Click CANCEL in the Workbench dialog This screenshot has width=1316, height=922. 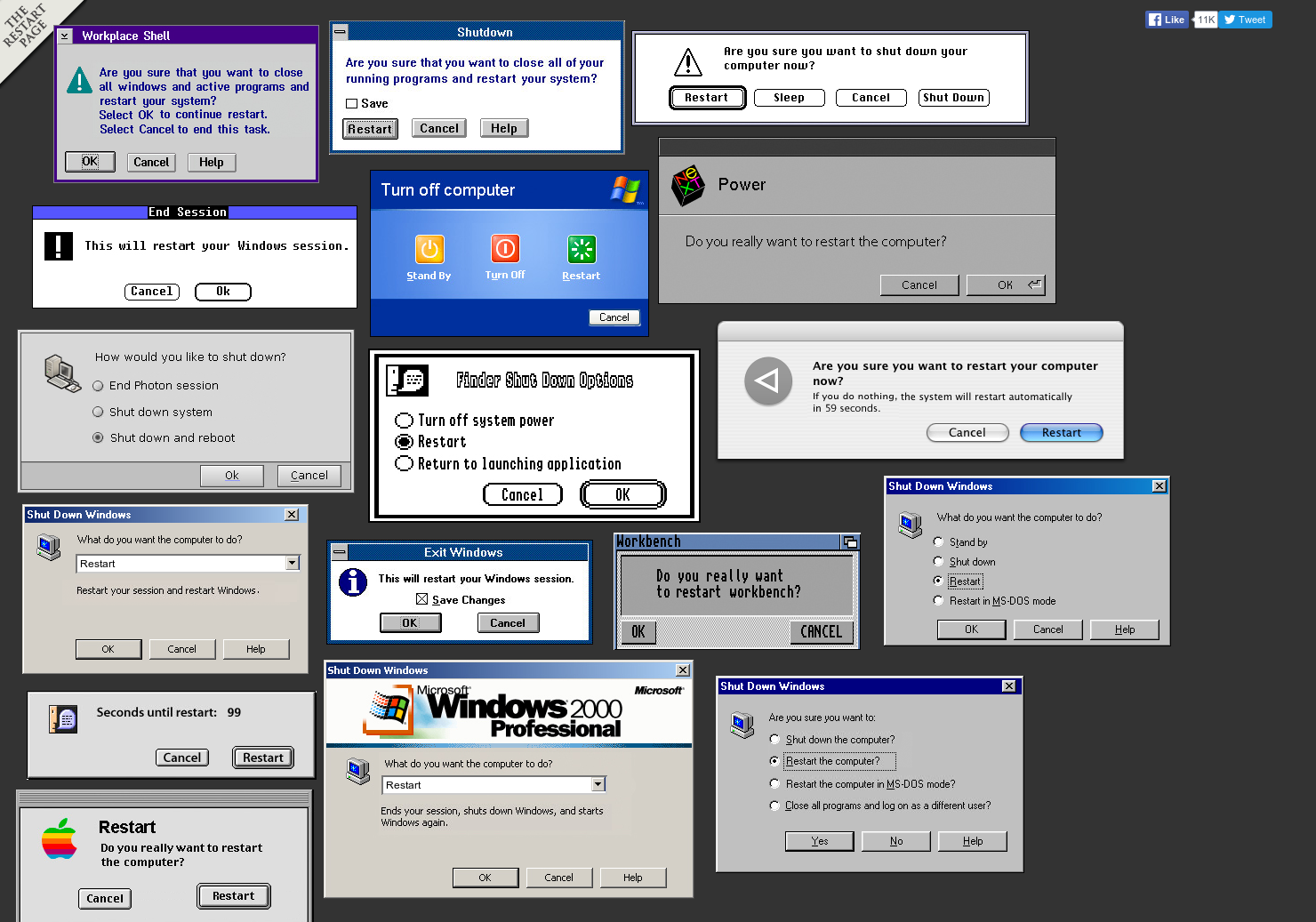(822, 632)
